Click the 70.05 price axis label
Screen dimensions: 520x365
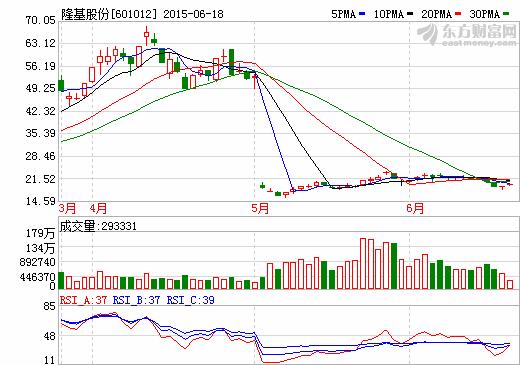click(x=40, y=20)
